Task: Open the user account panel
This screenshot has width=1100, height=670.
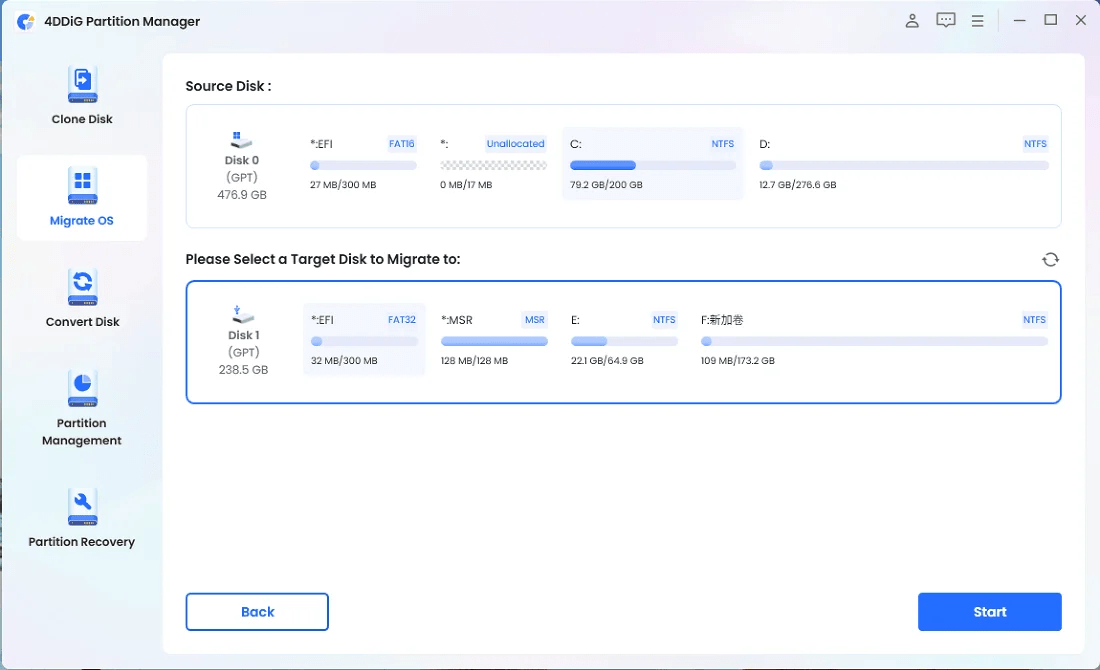Action: [911, 19]
